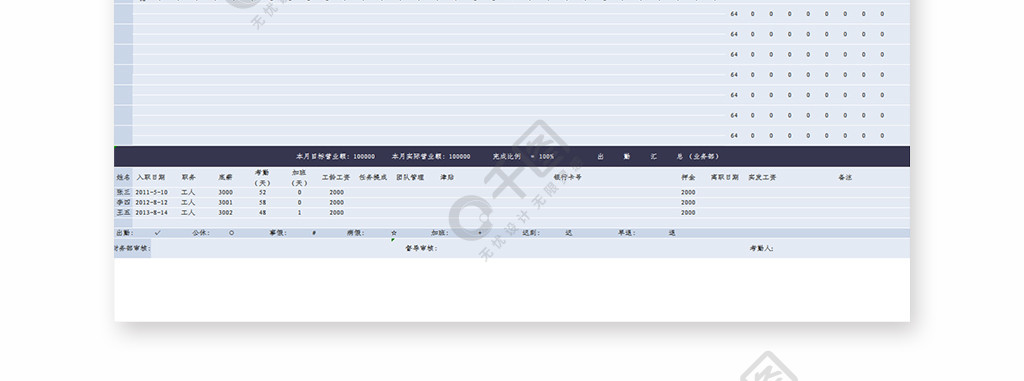Click the checkmark attendance symbol
Viewport: 1024px width, 381px height.
point(157,233)
